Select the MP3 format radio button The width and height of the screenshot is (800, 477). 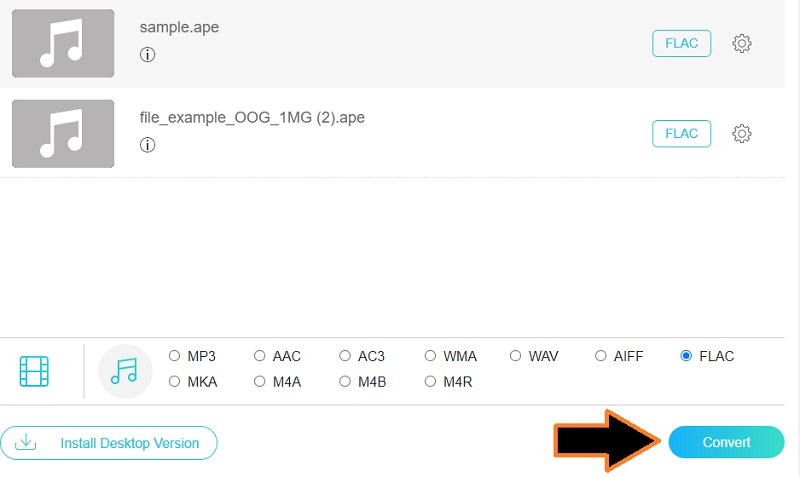175,356
